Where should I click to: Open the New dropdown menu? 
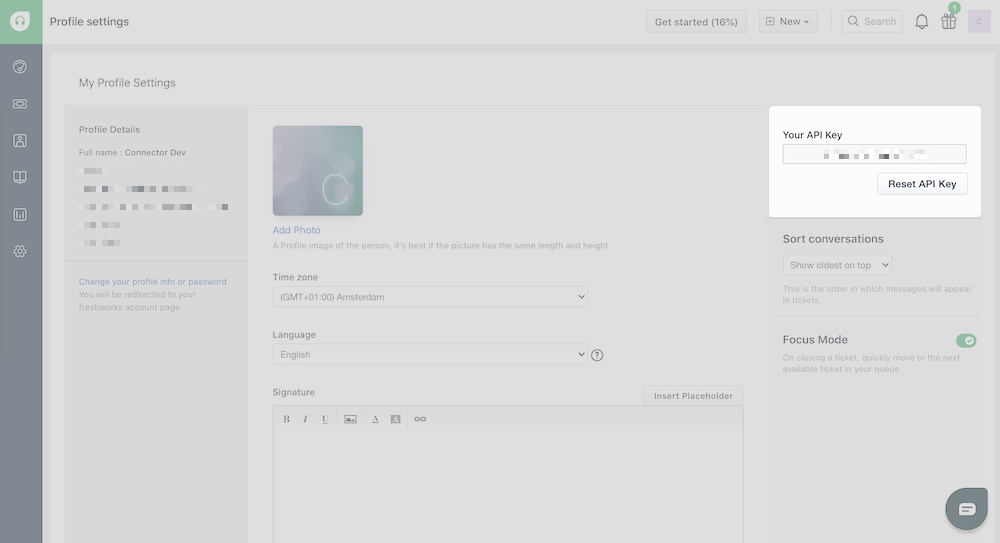(788, 21)
